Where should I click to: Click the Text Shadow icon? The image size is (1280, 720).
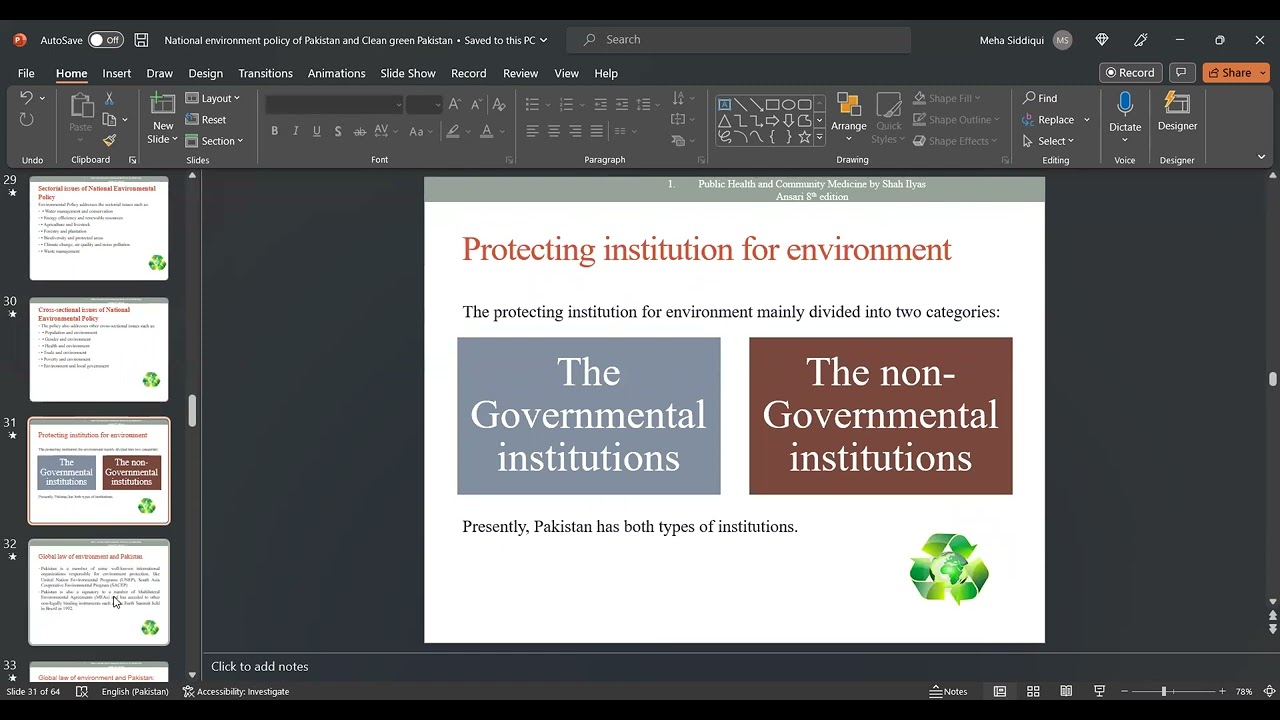pyautogui.click(x=338, y=131)
